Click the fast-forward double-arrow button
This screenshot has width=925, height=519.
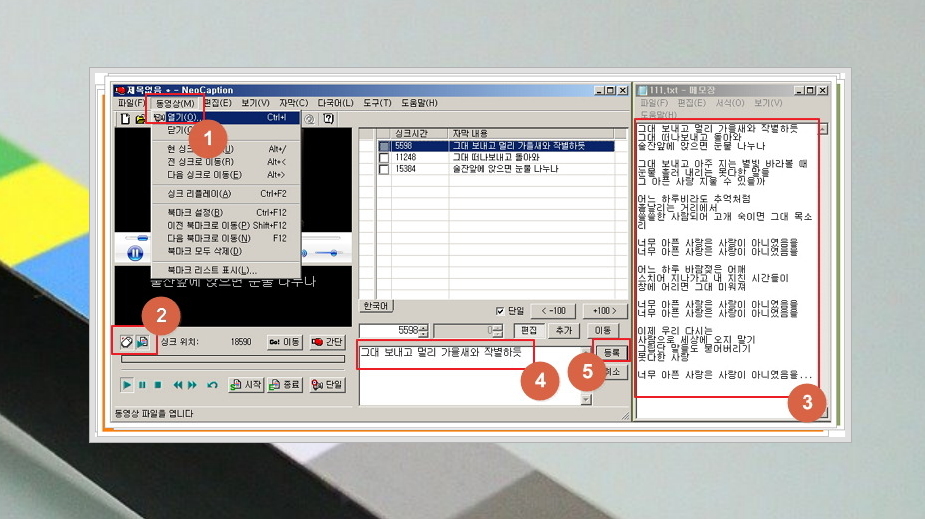(x=192, y=385)
